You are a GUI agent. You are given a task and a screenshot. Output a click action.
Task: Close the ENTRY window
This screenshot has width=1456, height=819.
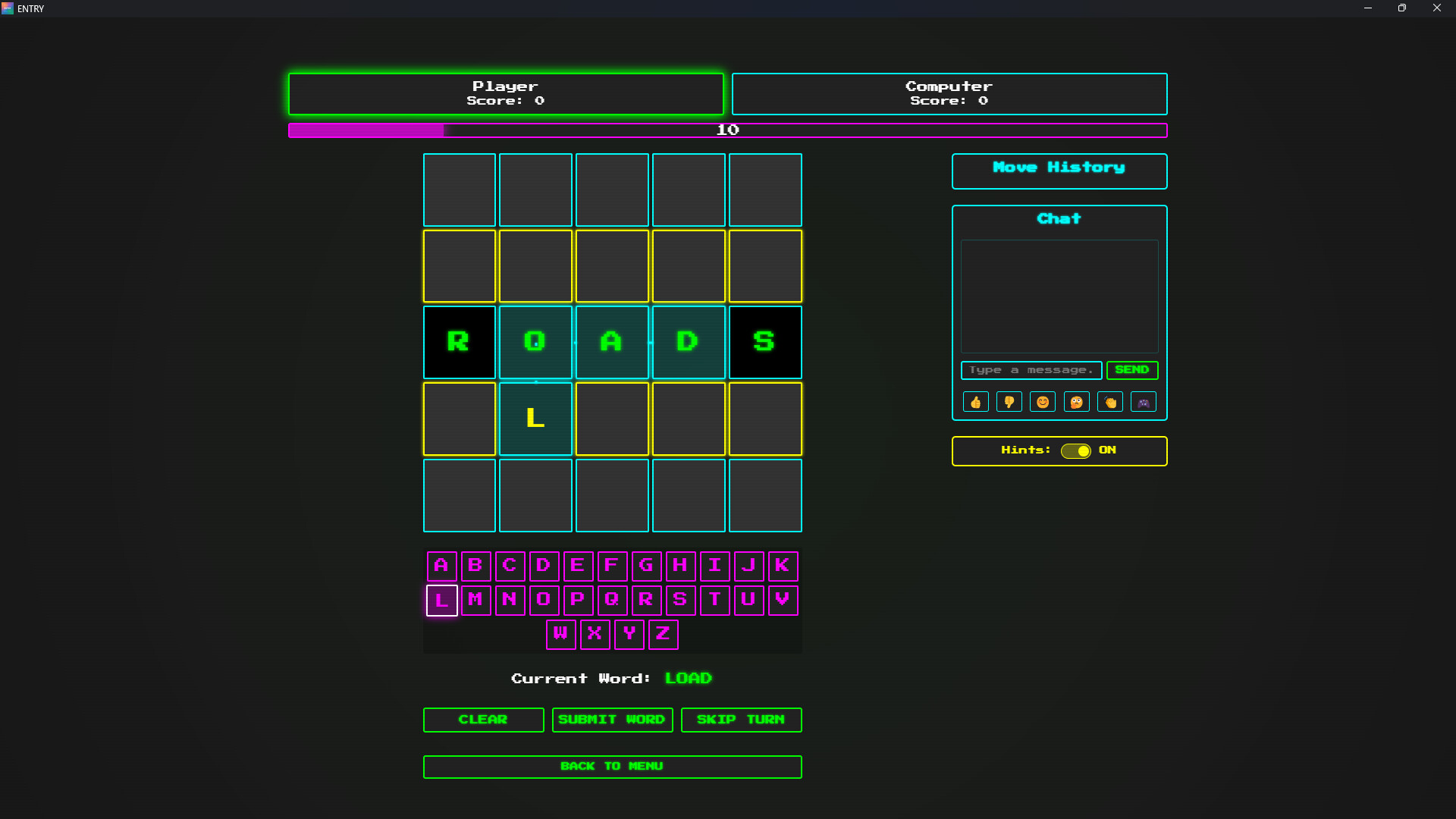coord(1437,8)
